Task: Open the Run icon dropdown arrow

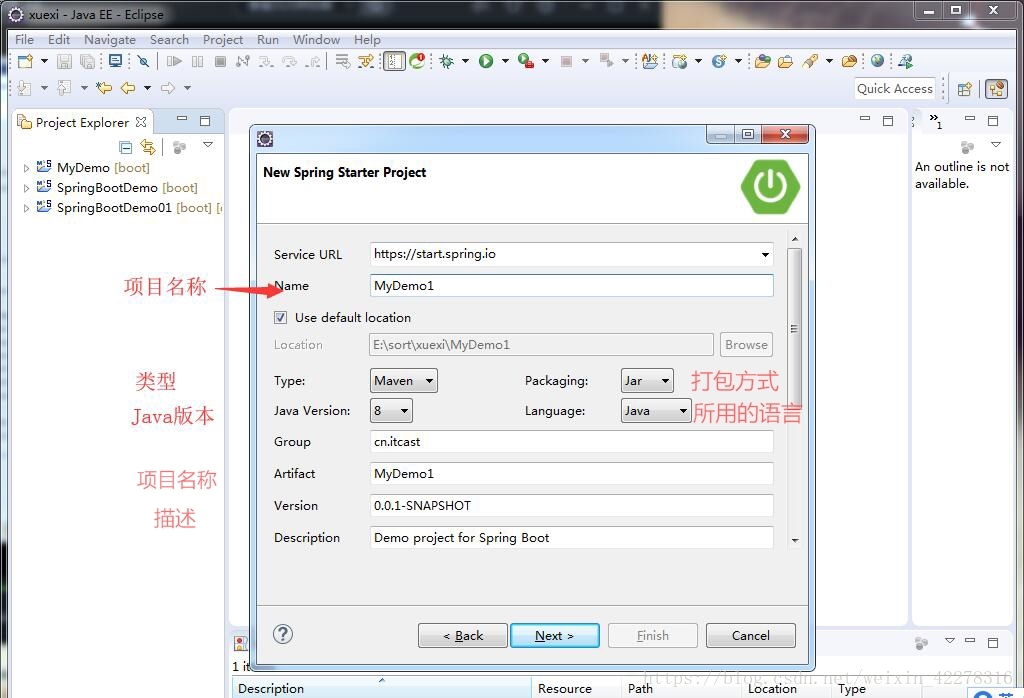Action: click(505, 61)
